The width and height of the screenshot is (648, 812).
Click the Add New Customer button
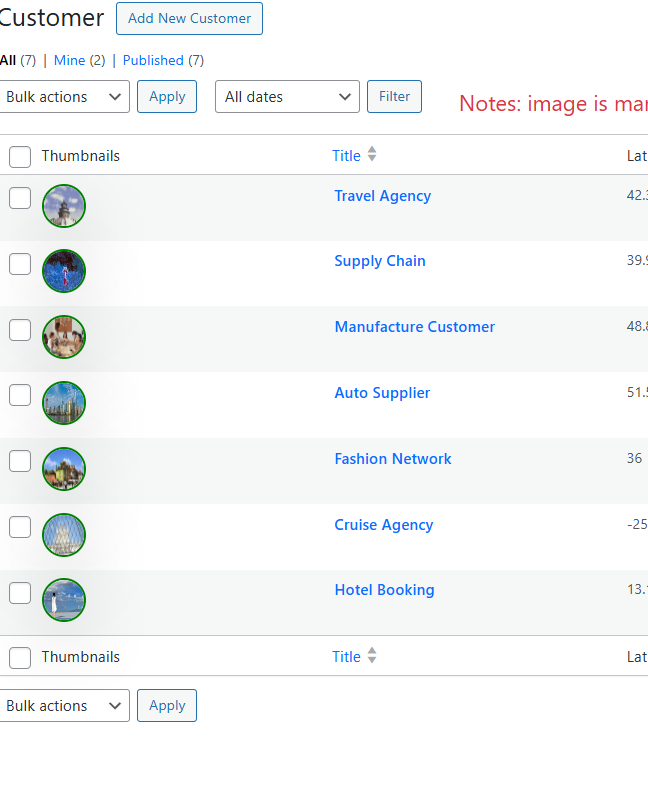(190, 18)
